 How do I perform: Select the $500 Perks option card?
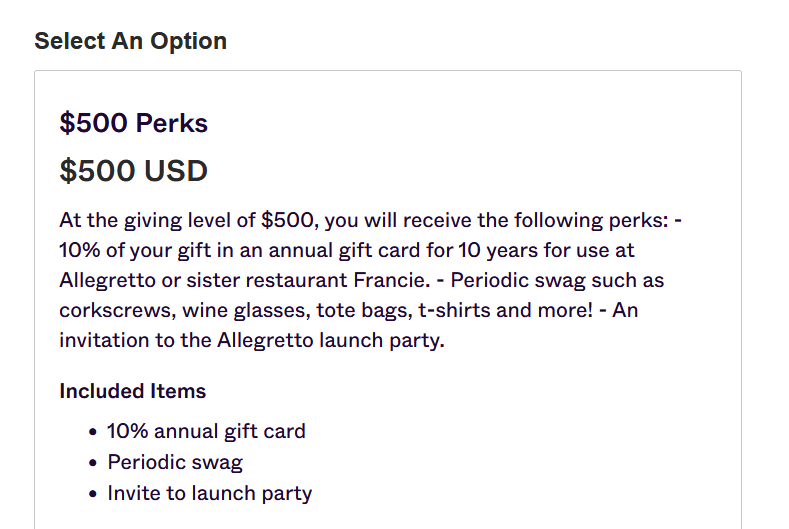pos(388,299)
